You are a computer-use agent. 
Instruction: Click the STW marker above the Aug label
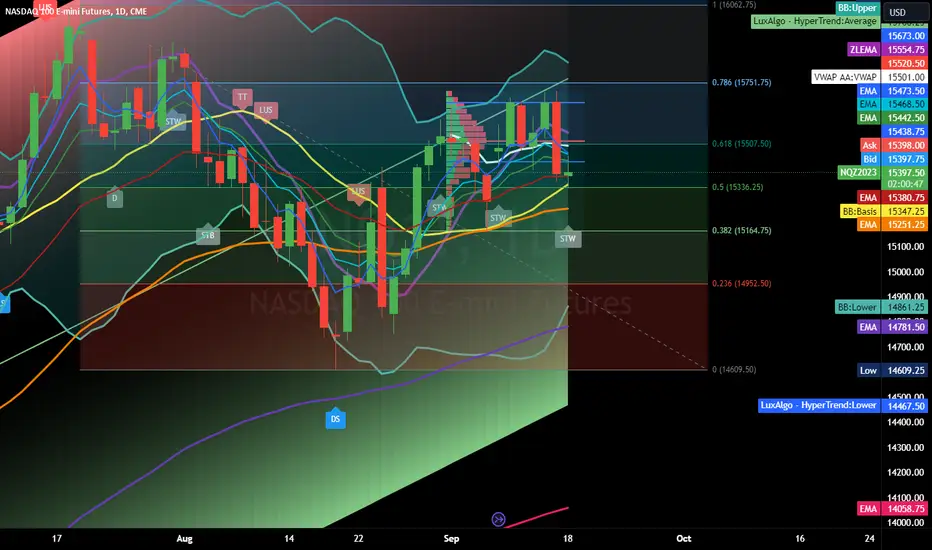coord(173,121)
